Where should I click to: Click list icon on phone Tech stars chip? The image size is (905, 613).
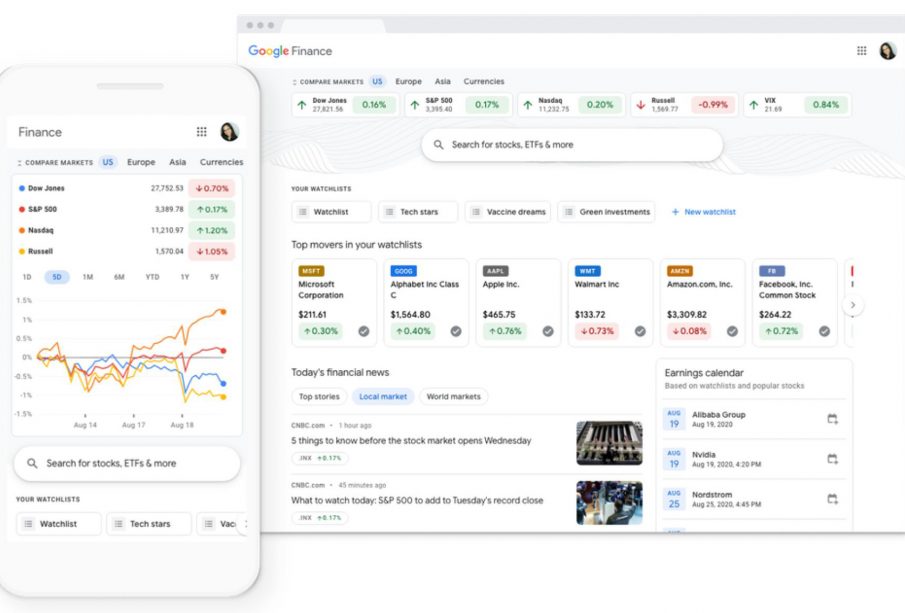[118, 524]
